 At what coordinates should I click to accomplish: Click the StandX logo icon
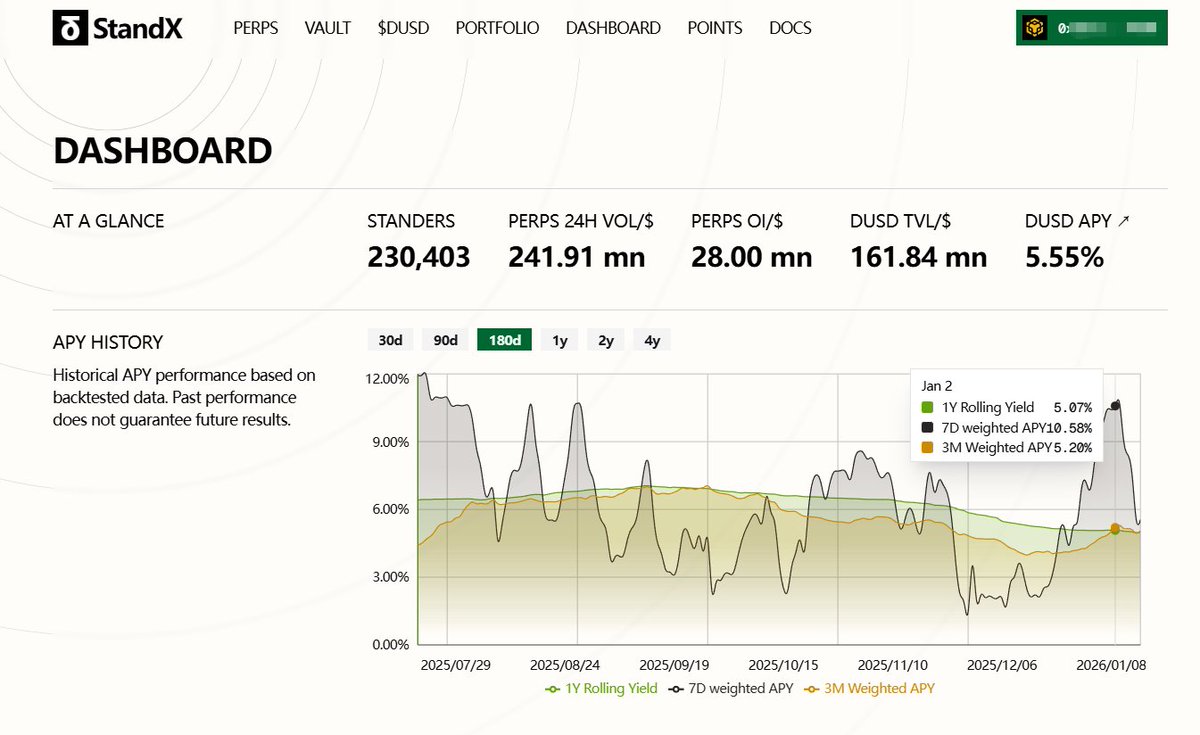pos(69,28)
